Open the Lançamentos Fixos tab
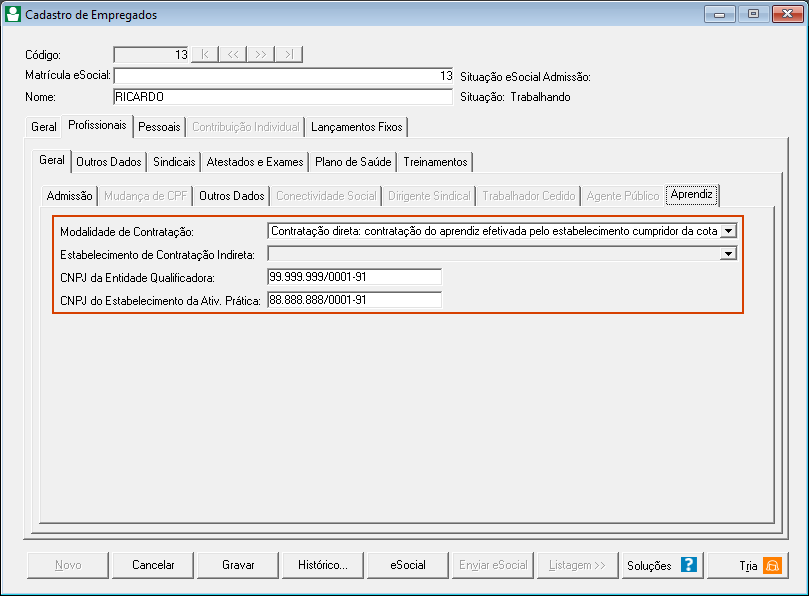Viewport: 809px width, 596px height. pyautogui.click(x=356, y=127)
